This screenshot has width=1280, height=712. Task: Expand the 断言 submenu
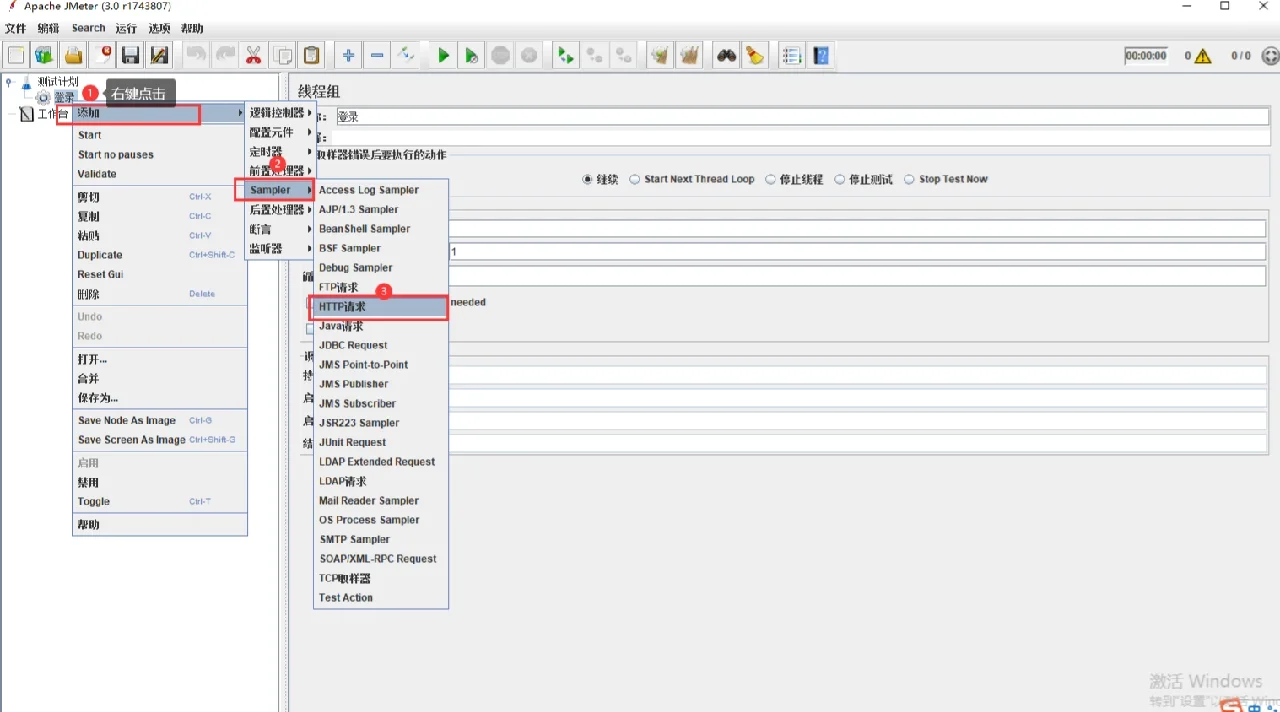[281, 229]
